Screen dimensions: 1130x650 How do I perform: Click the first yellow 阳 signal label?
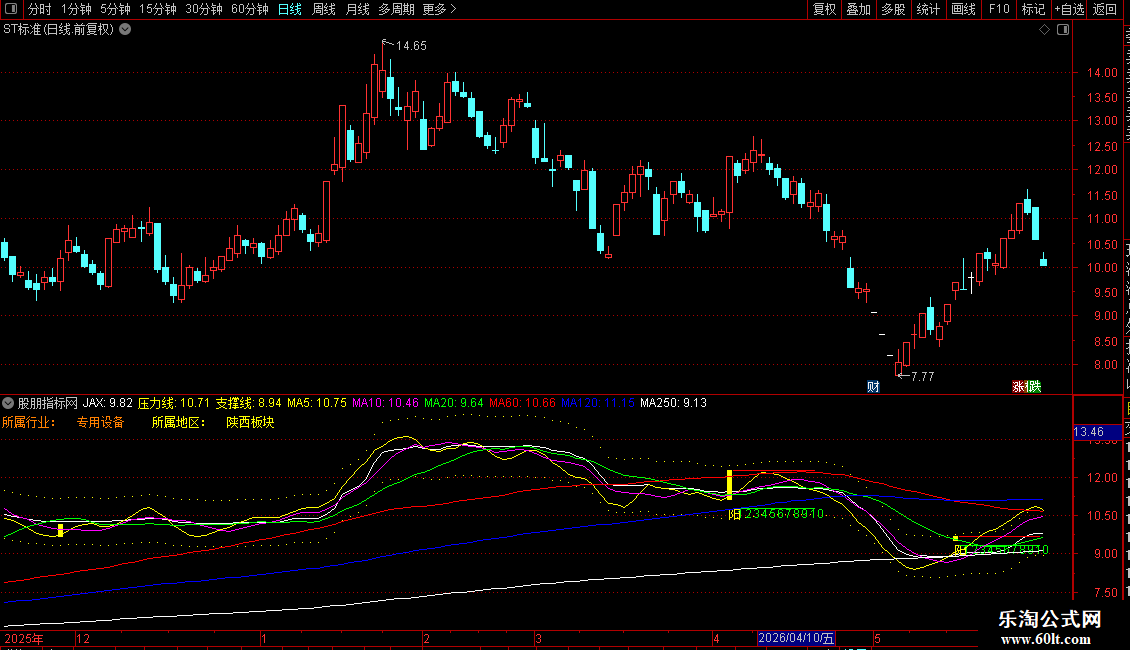click(x=734, y=515)
